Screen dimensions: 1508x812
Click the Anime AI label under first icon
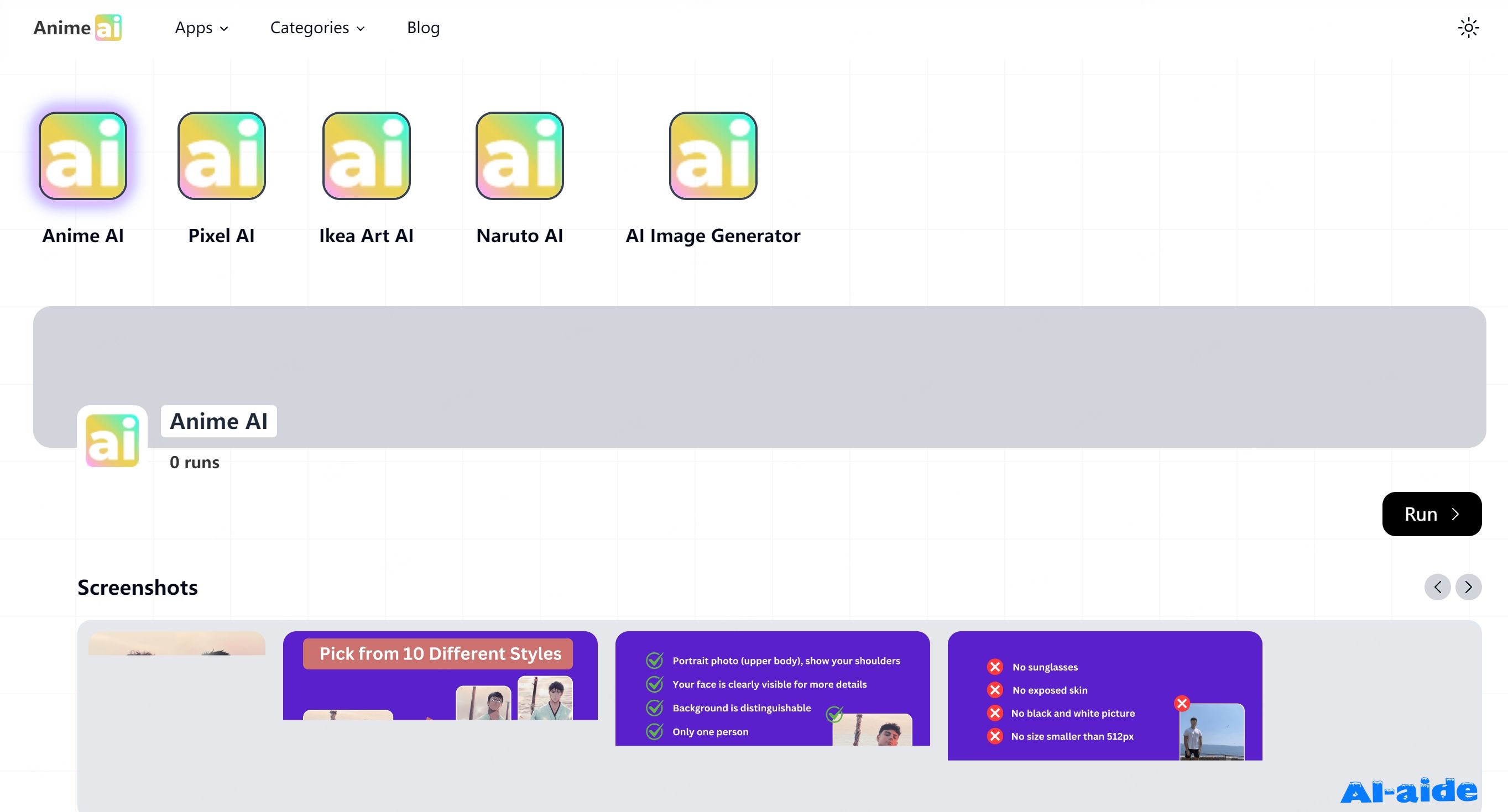tap(82, 236)
